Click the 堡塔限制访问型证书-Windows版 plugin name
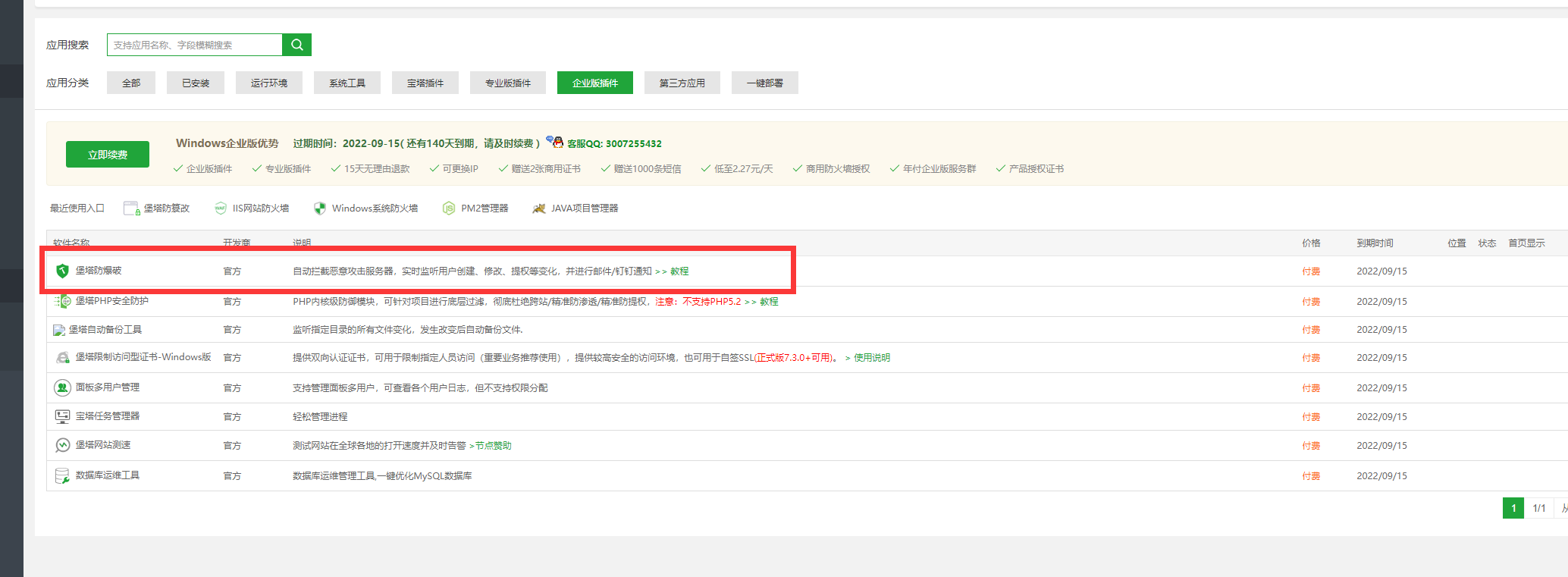The width and height of the screenshot is (1568, 577). [x=143, y=356]
